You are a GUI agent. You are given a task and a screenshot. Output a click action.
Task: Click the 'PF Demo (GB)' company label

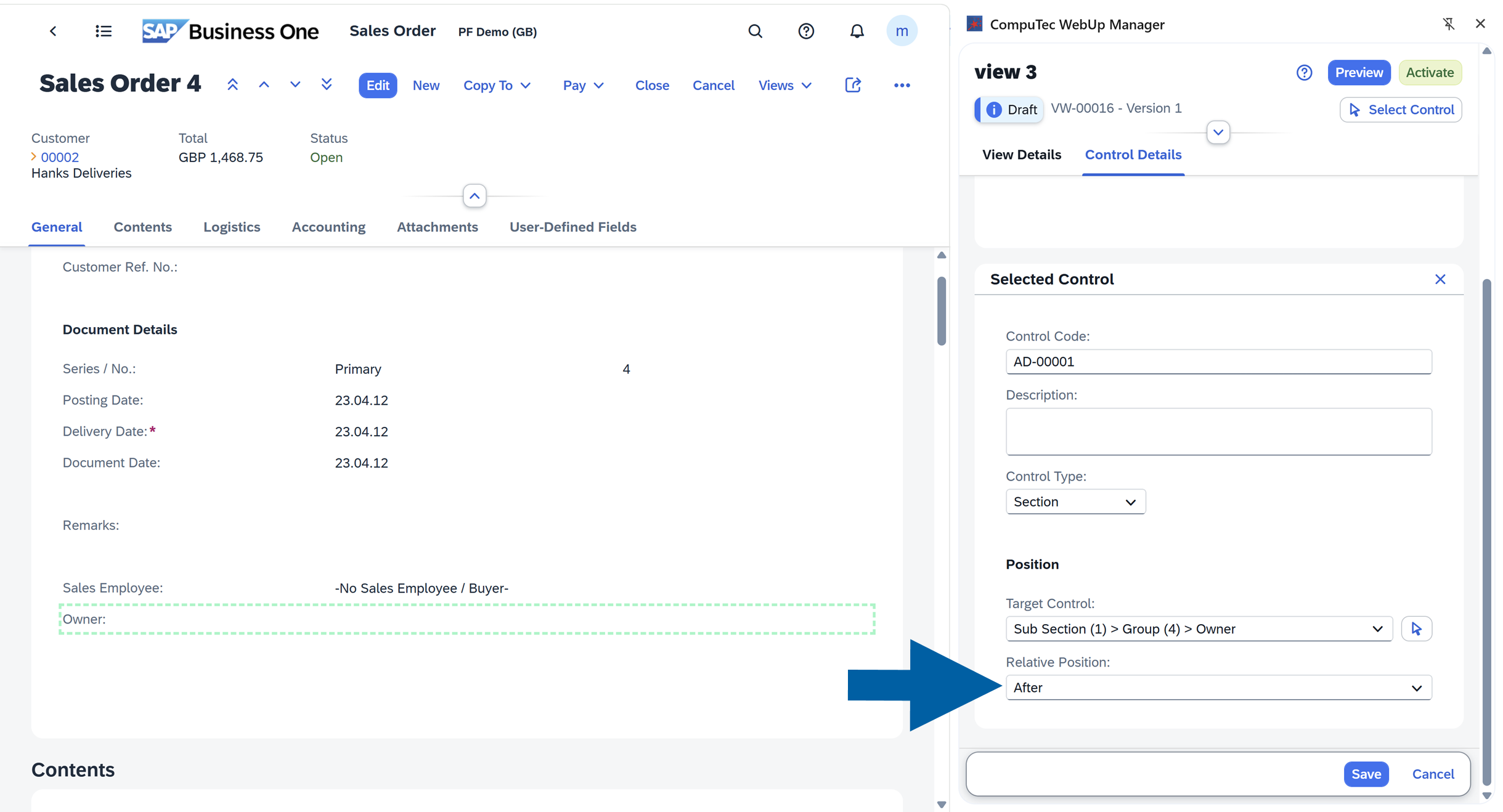pyautogui.click(x=497, y=32)
